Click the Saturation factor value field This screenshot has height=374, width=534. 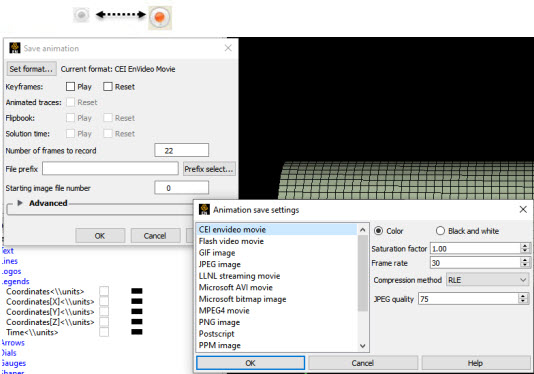tap(475, 249)
